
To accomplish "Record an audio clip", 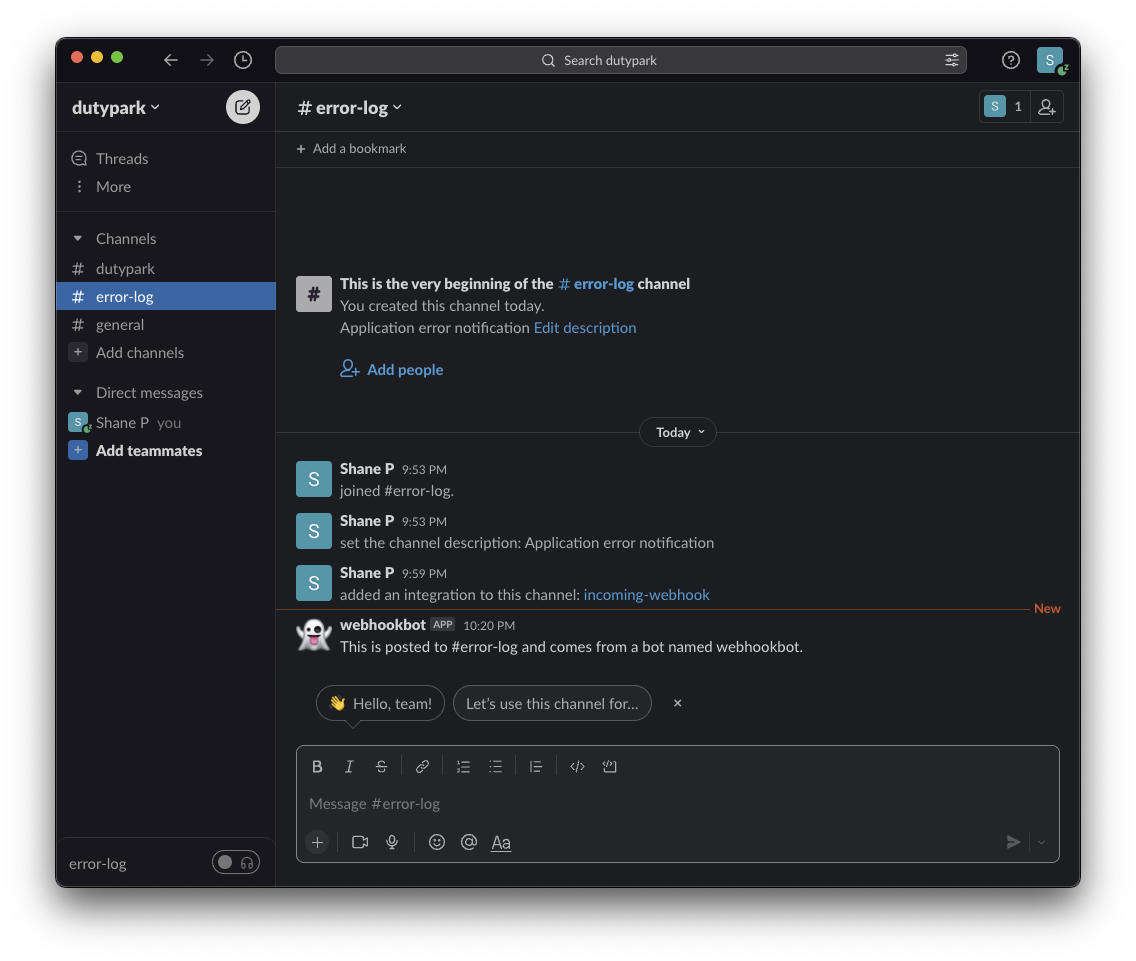I will pyautogui.click(x=392, y=842).
